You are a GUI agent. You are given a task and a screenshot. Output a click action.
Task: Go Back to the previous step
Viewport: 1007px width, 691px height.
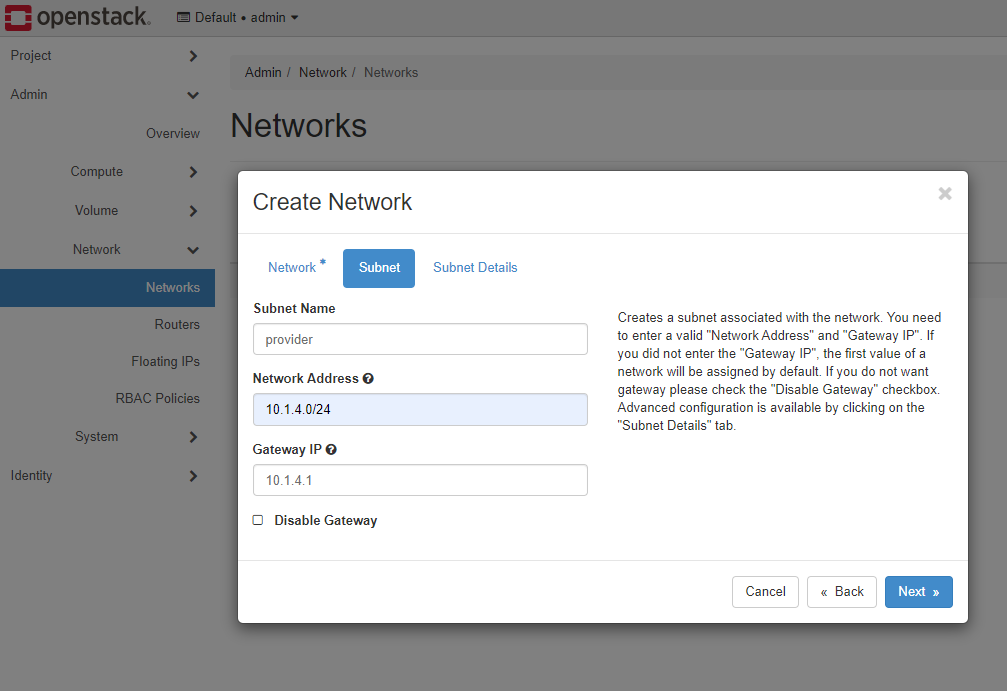[841, 591]
